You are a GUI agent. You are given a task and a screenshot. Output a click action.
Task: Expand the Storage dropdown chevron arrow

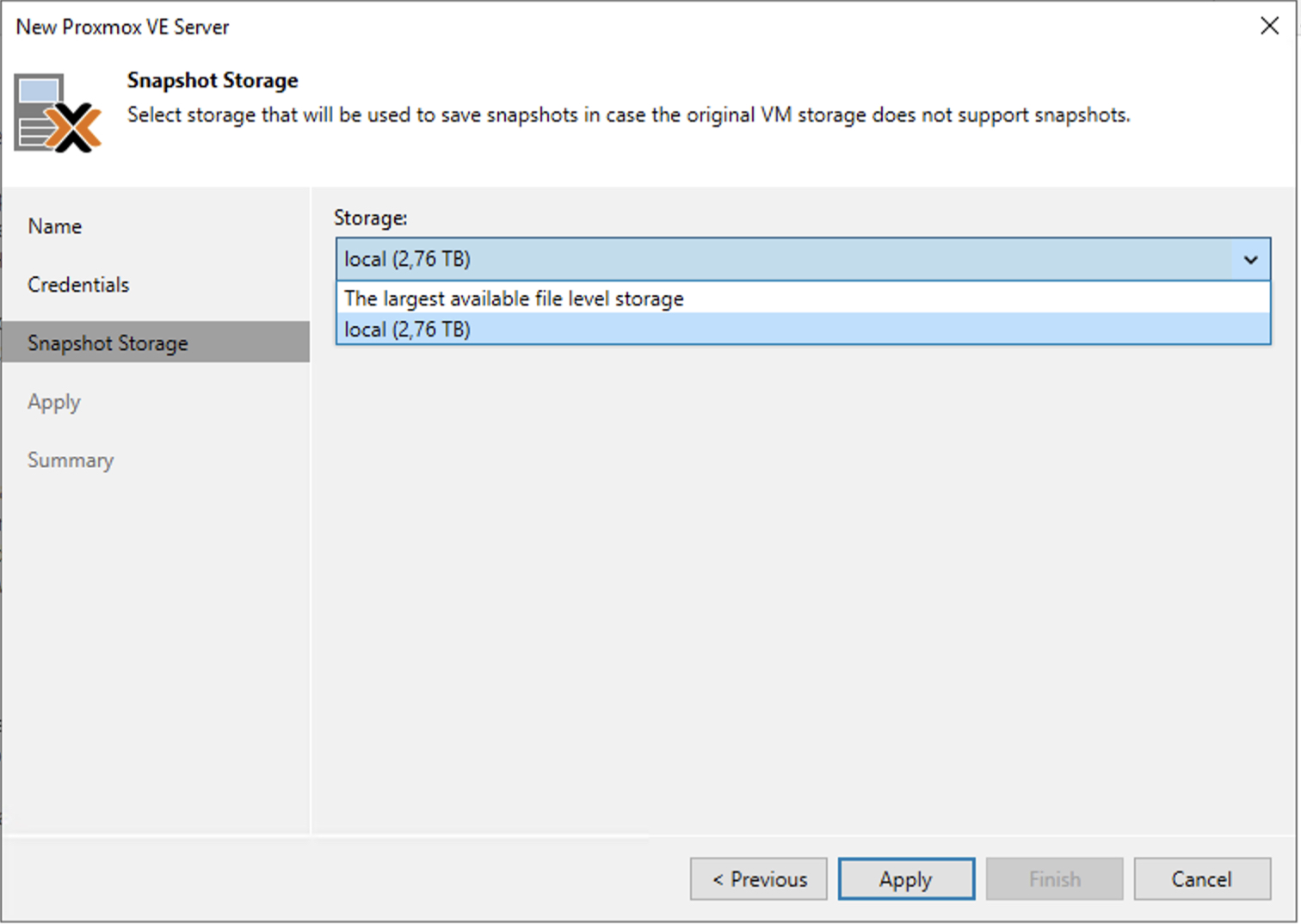coord(1250,259)
